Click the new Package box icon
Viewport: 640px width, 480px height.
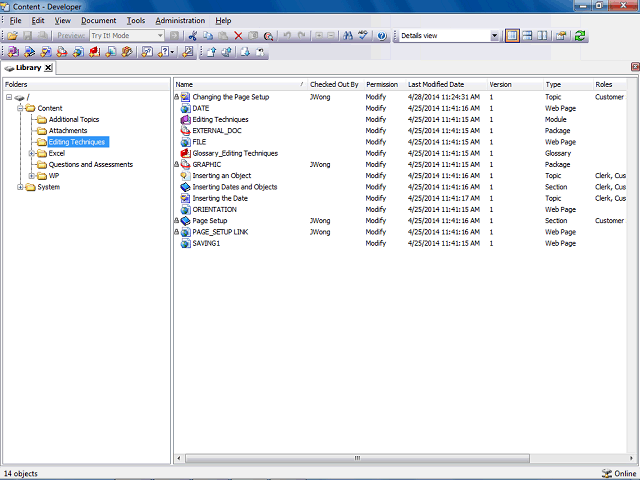(x=62, y=52)
